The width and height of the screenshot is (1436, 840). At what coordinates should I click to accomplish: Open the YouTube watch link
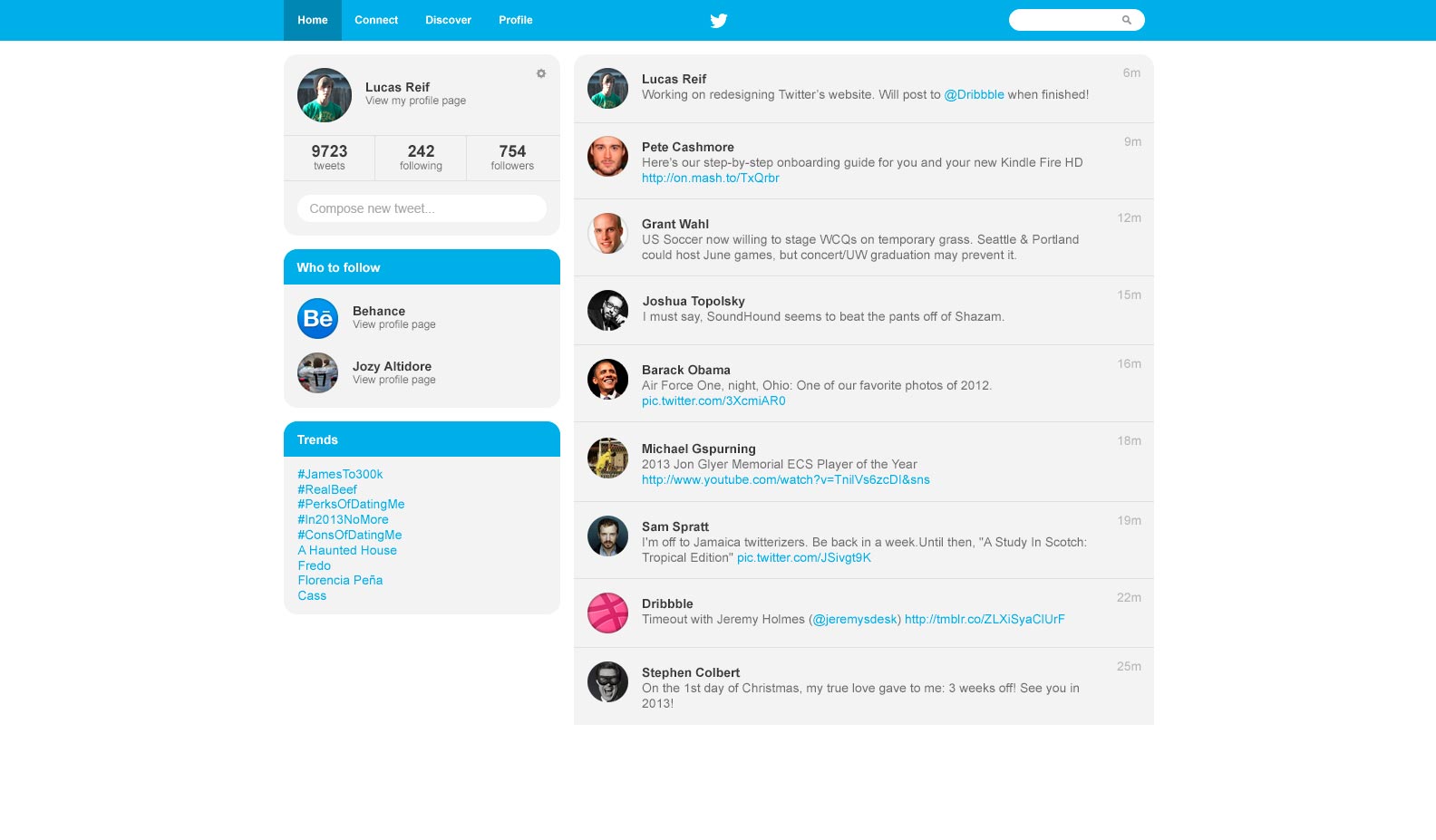(786, 479)
